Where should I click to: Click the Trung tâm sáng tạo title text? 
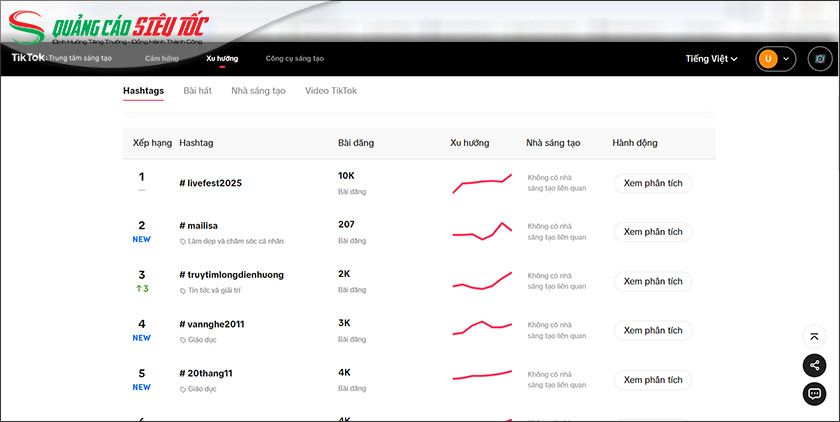tap(80, 58)
